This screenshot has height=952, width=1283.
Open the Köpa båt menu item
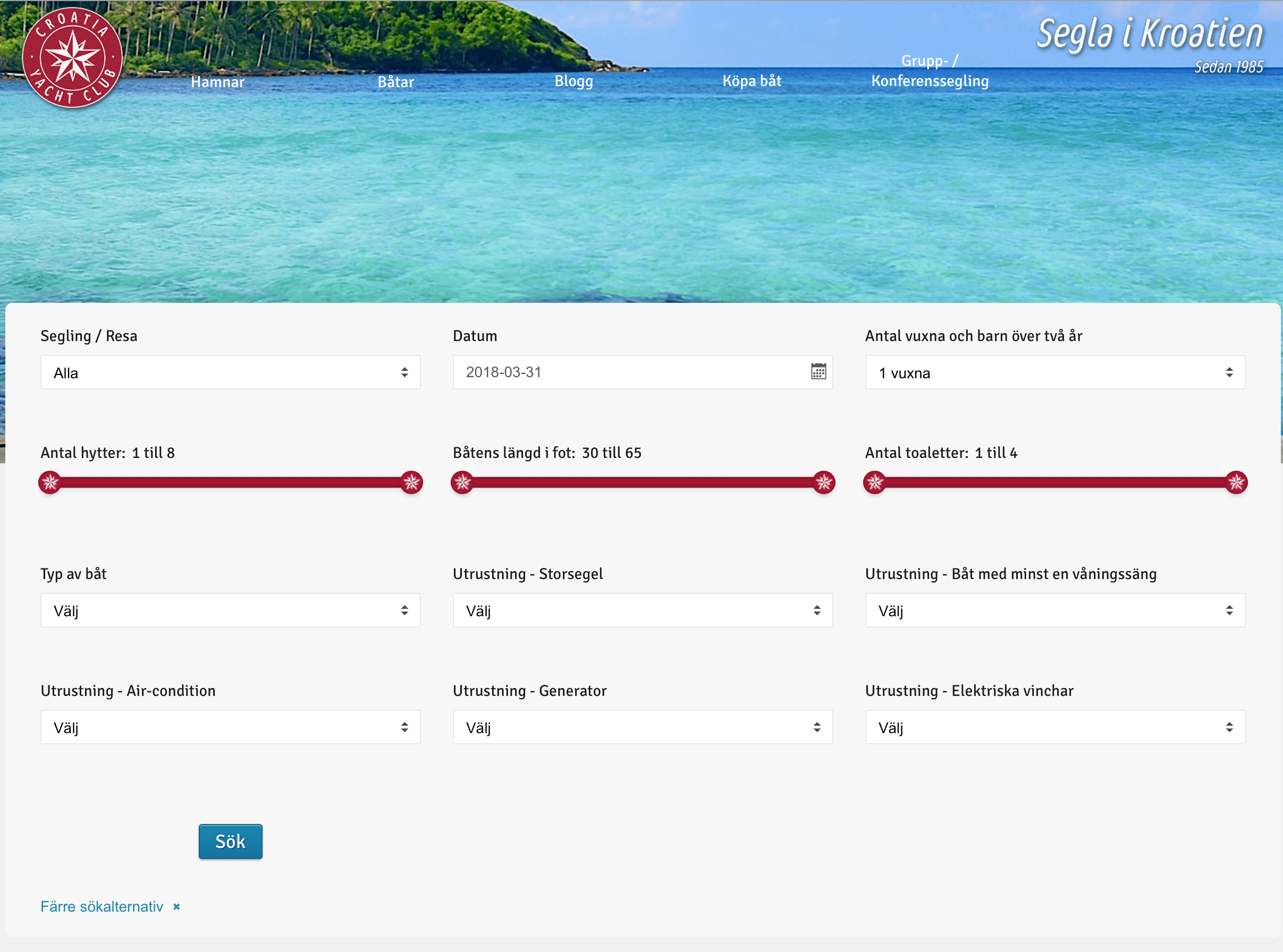coord(752,81)
